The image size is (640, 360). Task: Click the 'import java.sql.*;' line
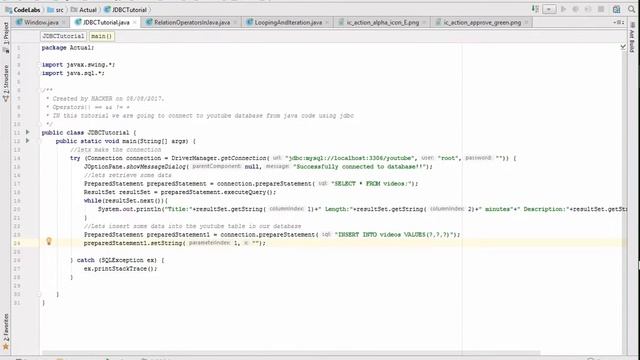(73, 73)
